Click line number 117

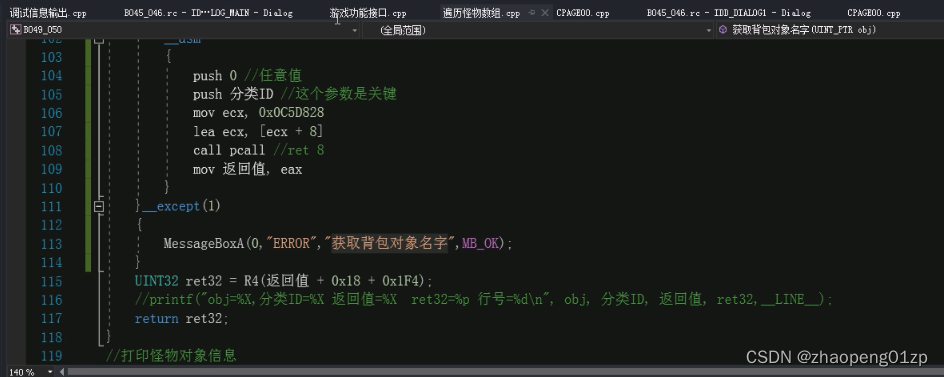point(51,319)
